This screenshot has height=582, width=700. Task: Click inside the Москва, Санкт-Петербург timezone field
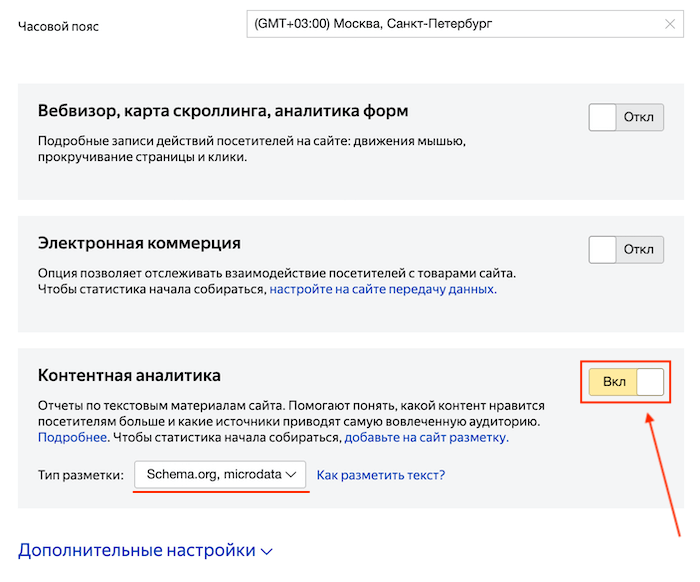pos(450,24)
